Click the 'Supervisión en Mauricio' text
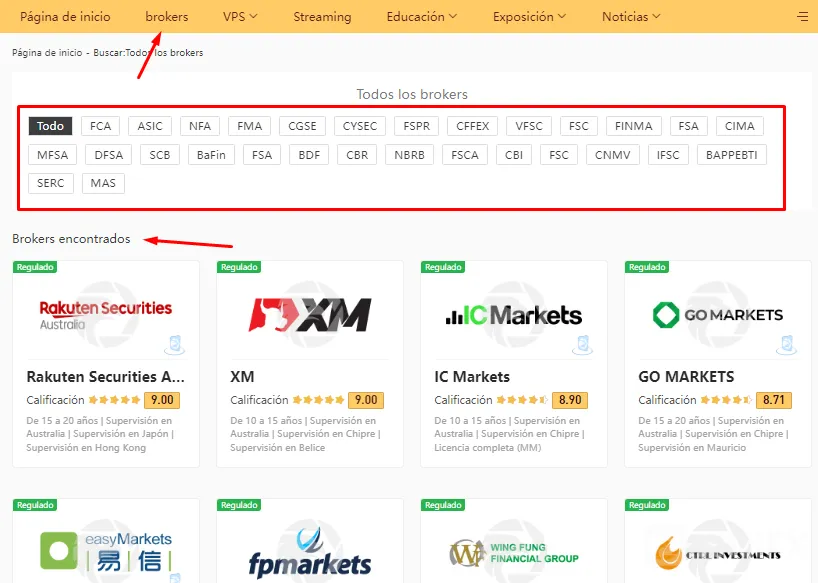Screen dimensions: 818x583 (x=692, y=447)
